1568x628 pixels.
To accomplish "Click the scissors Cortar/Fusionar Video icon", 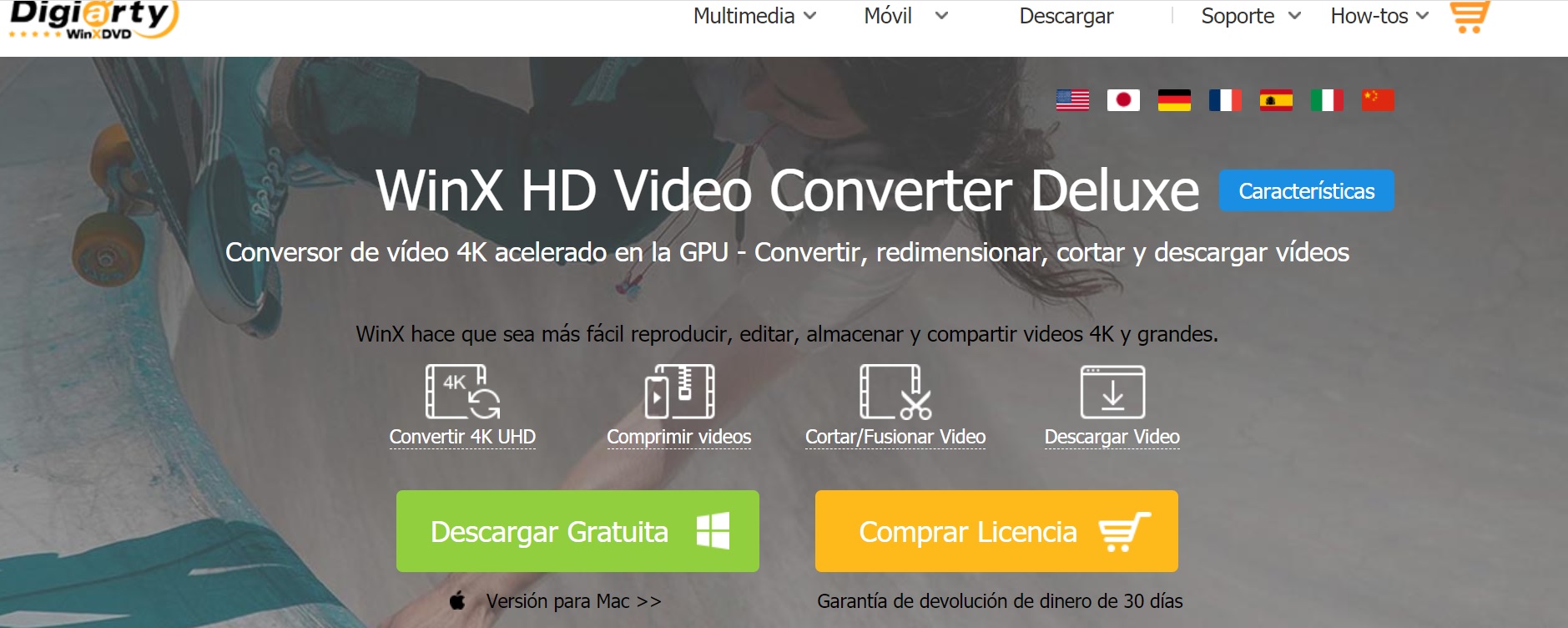I will coord(895,392).
